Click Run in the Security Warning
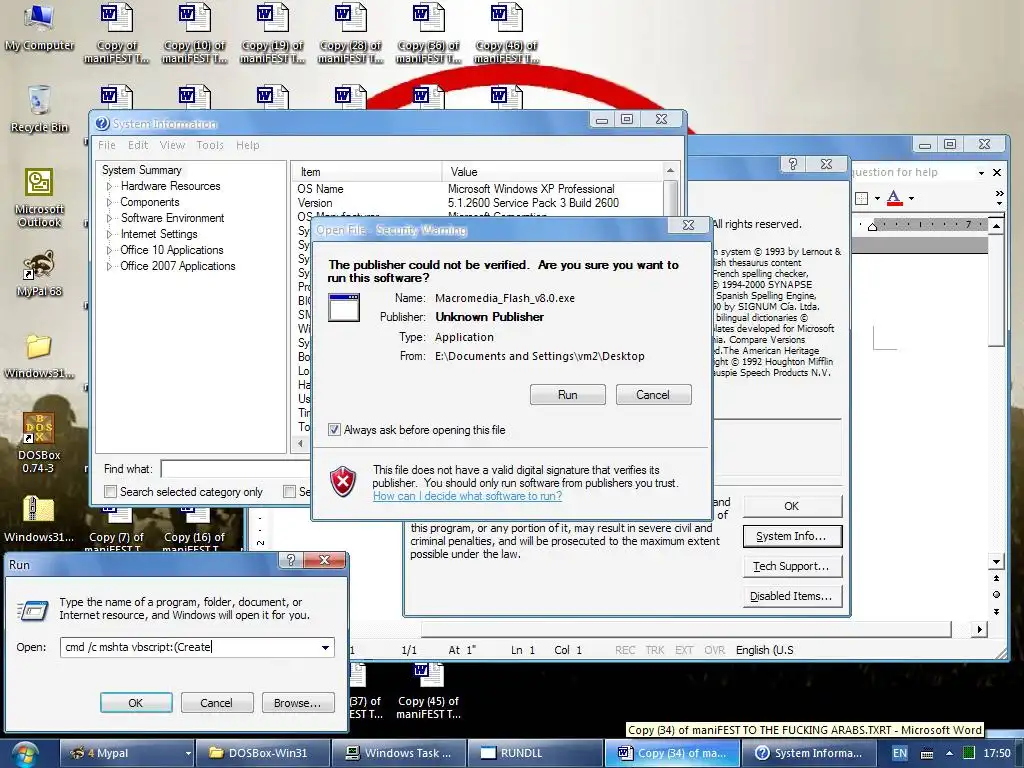Screen dimensions: 1024x768 pos(568,394)
